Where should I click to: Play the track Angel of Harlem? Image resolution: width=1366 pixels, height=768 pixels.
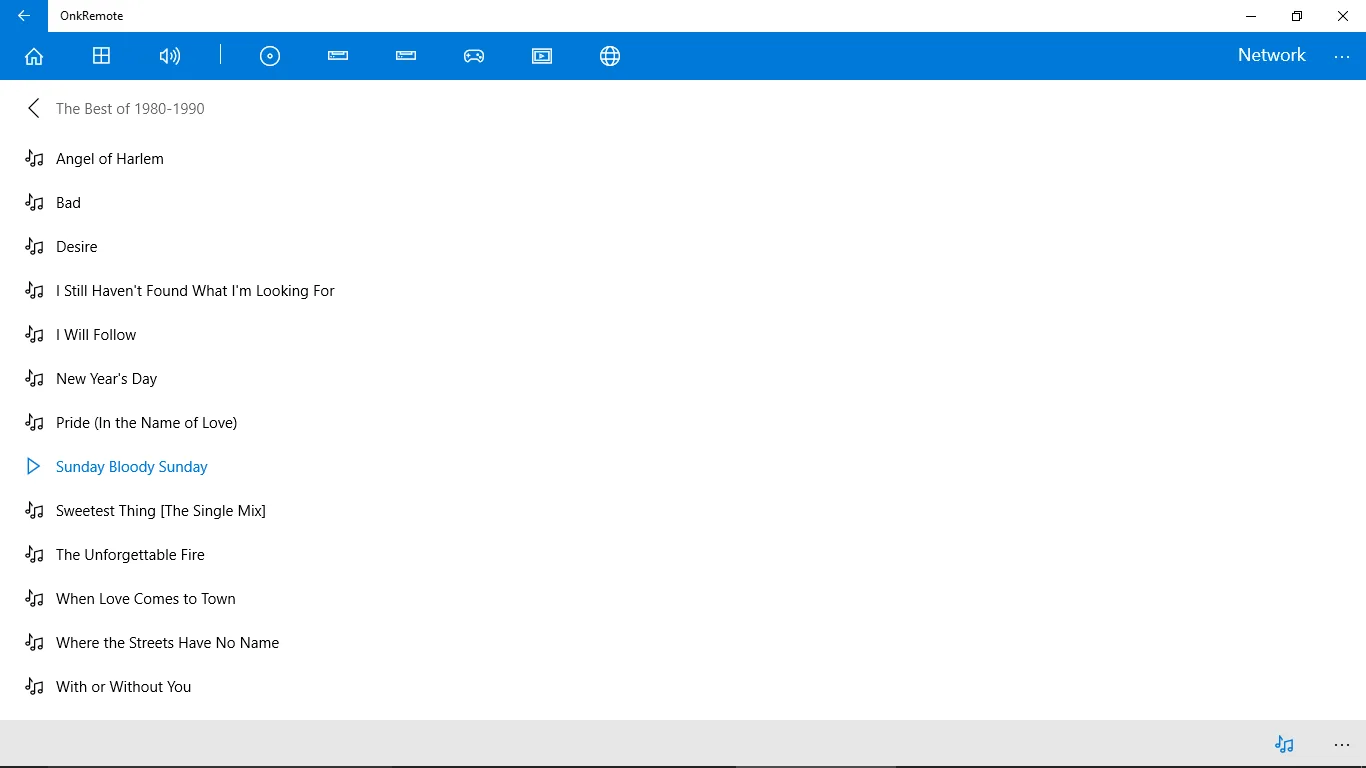coord(110,159)
